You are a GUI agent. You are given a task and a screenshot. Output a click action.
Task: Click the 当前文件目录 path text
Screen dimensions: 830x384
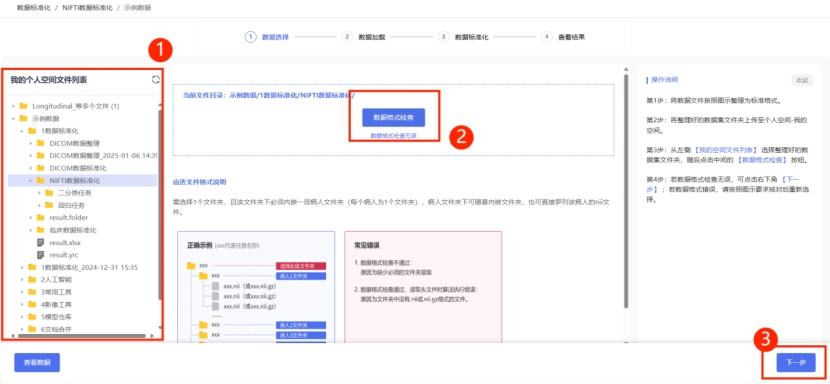(x=269, y=95)
